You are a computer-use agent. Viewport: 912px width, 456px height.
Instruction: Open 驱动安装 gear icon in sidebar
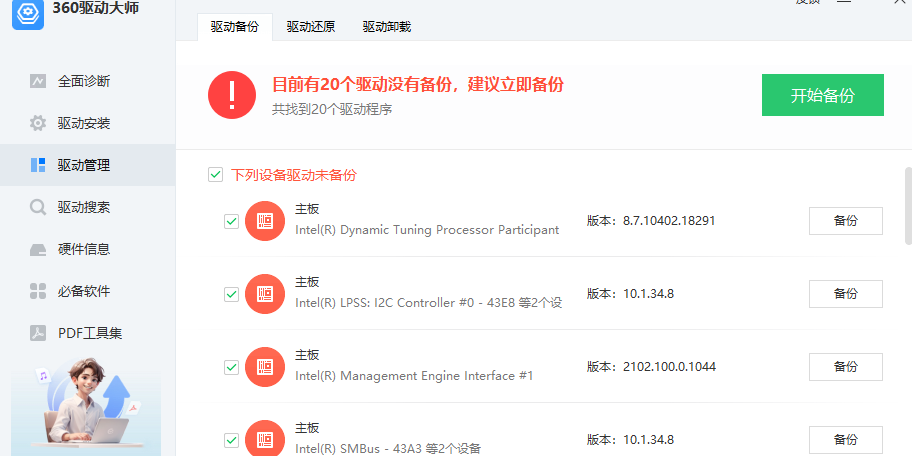[x=38, y=123]
